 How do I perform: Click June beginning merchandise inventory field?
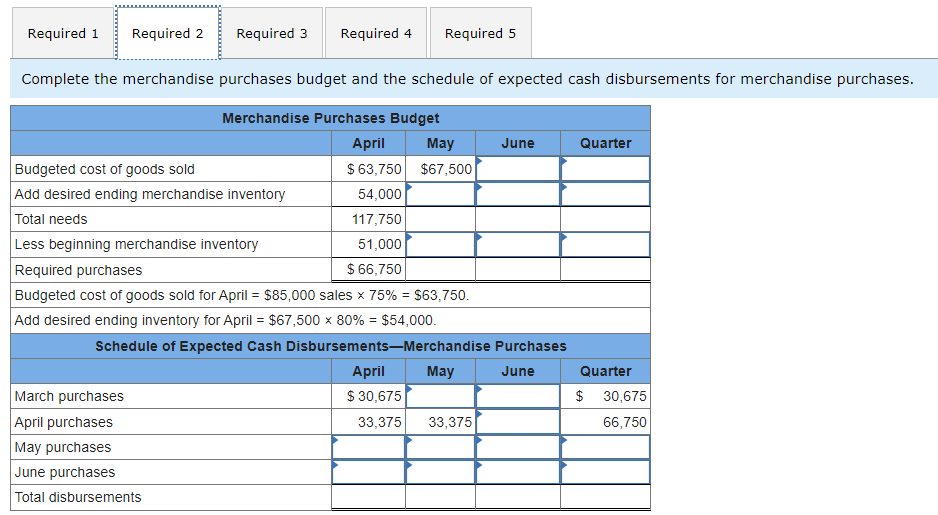[518, 244]
